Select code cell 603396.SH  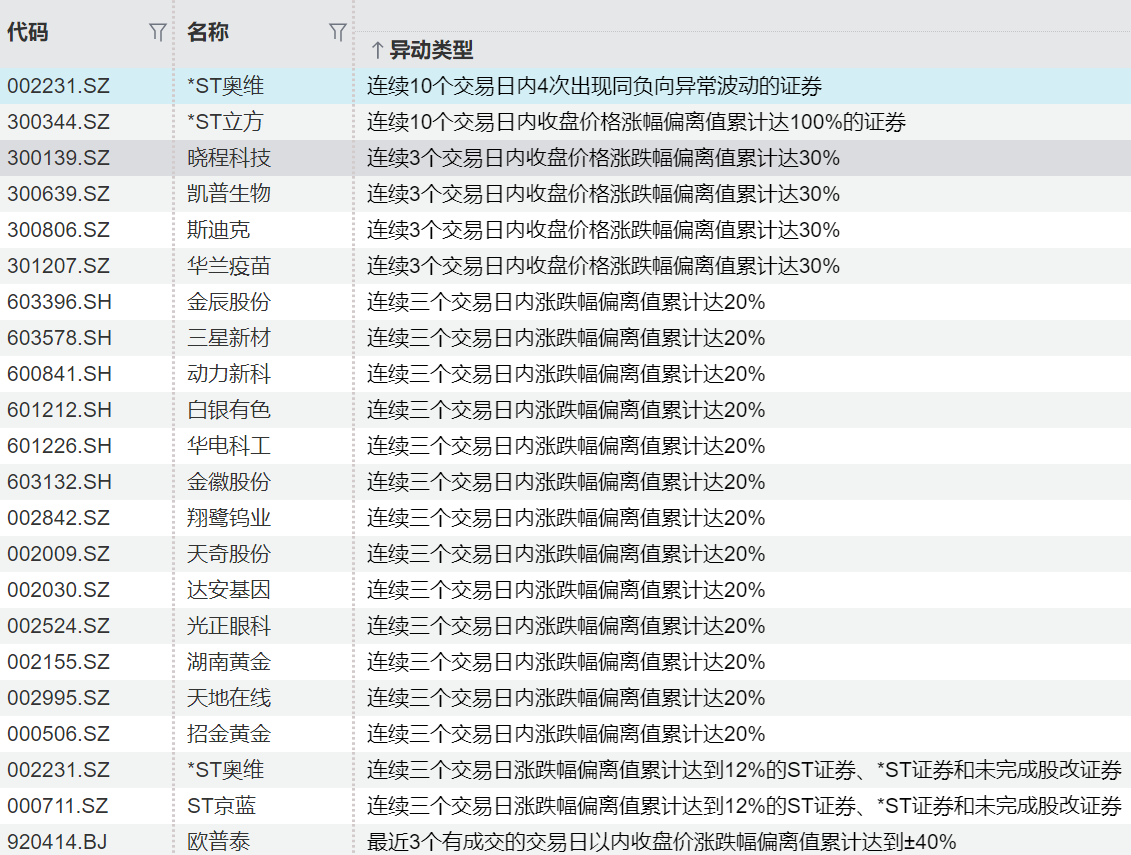(x=59, y=302)
